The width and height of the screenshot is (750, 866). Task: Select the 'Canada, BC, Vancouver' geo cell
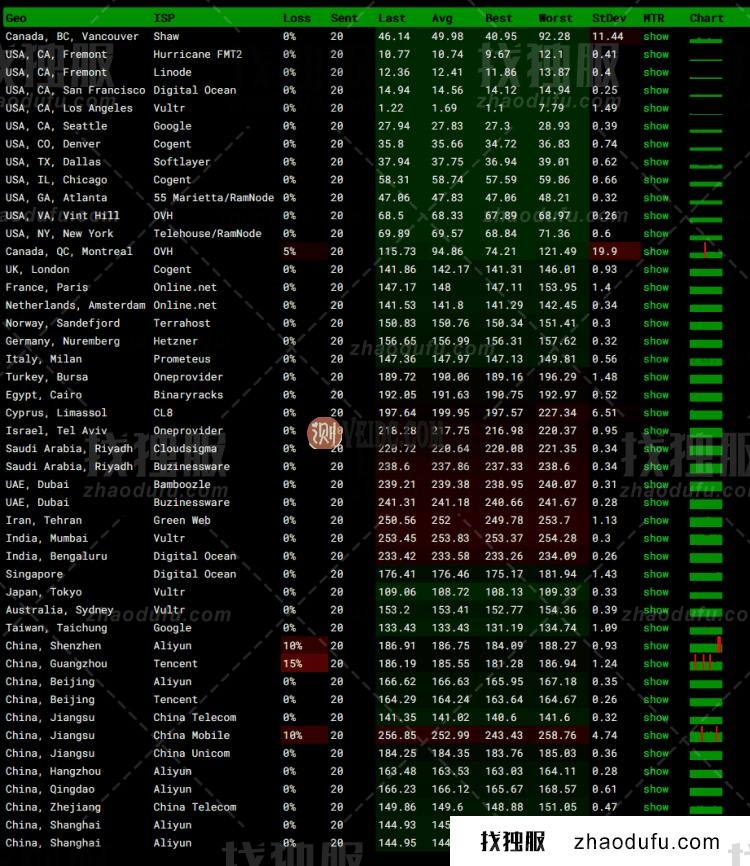[x=72, y=36]
